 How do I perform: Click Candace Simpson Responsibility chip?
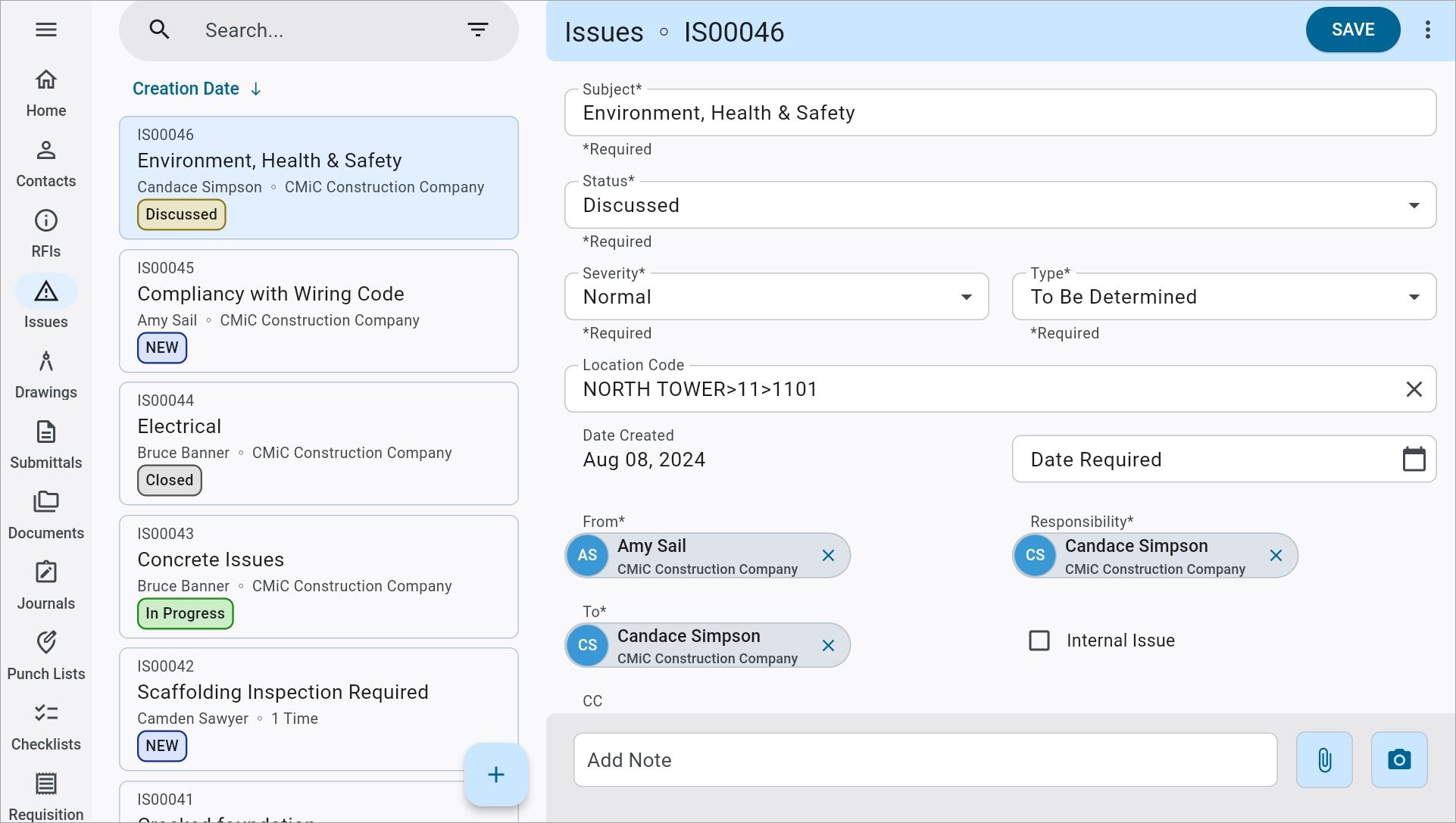1155,555
